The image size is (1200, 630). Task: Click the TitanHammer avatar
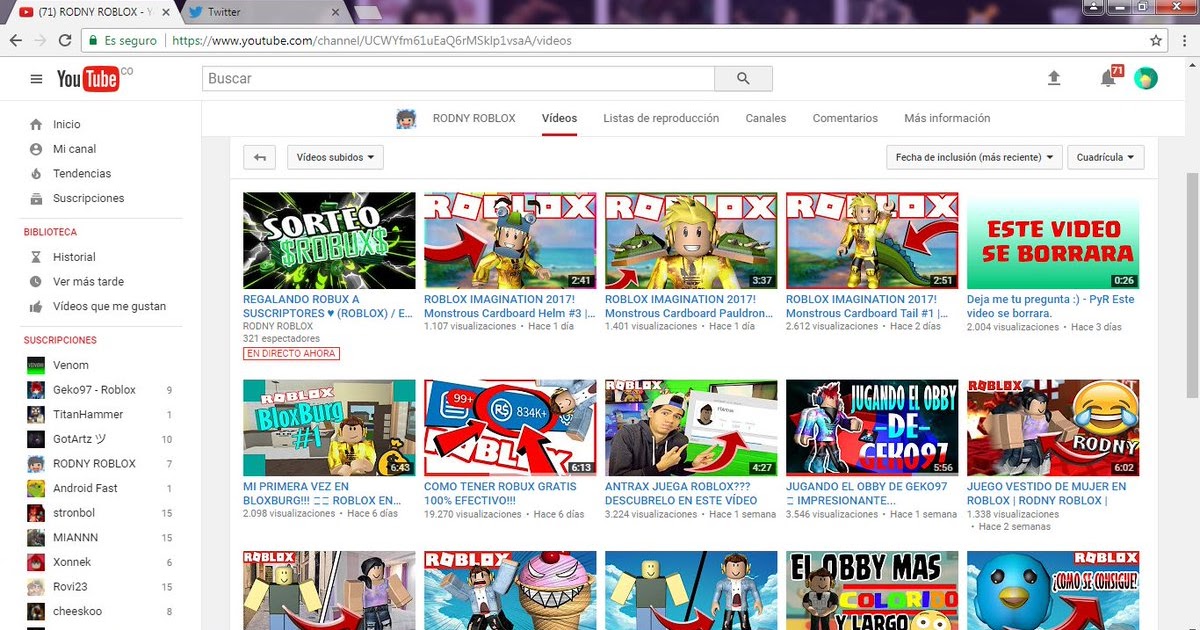[x=35, y=414]
